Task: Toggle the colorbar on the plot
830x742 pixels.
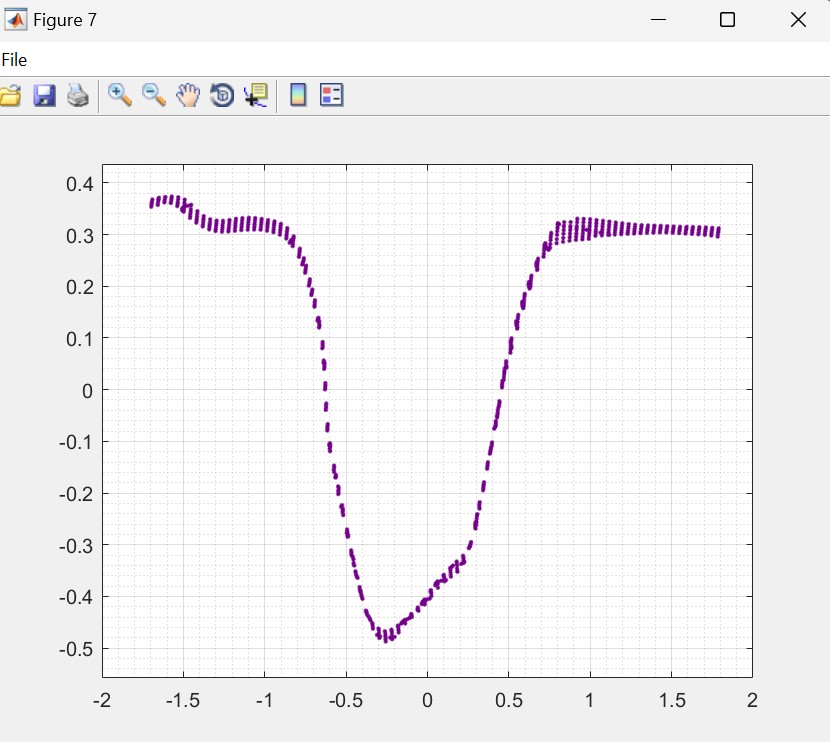Action: [297, 95]
